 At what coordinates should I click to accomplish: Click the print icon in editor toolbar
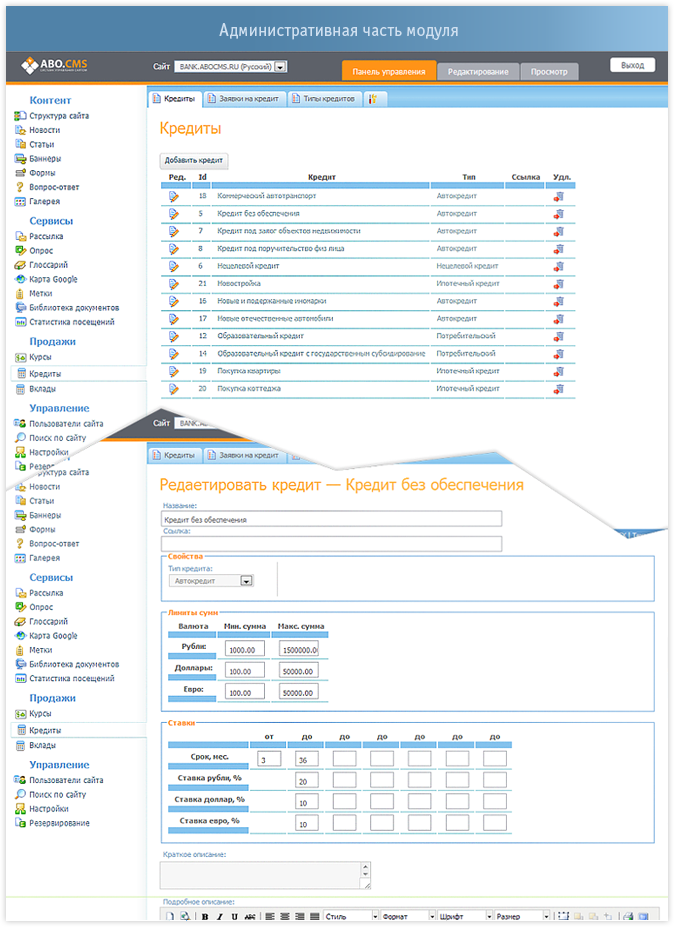tap(628, 916)
